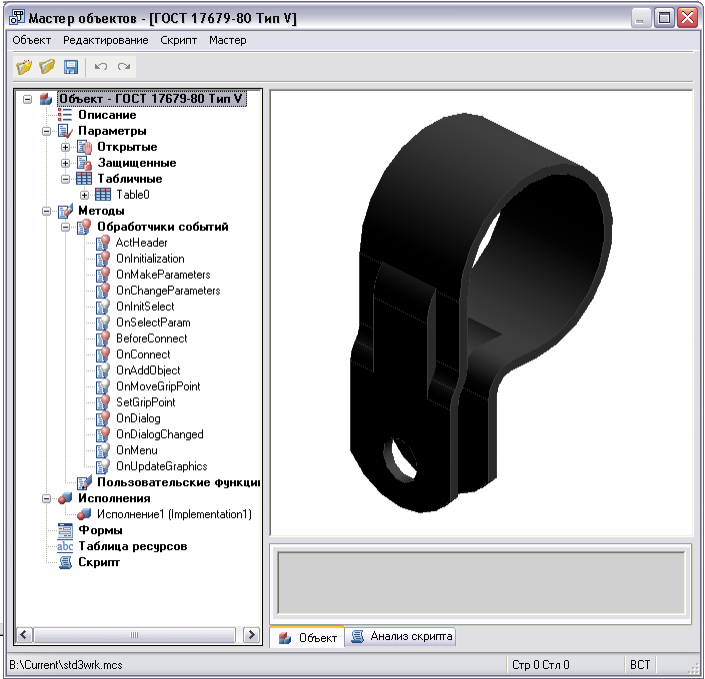Click the Save floppy disk icon
The height and width of the screenshot is (679, 705).
[71, 67]
